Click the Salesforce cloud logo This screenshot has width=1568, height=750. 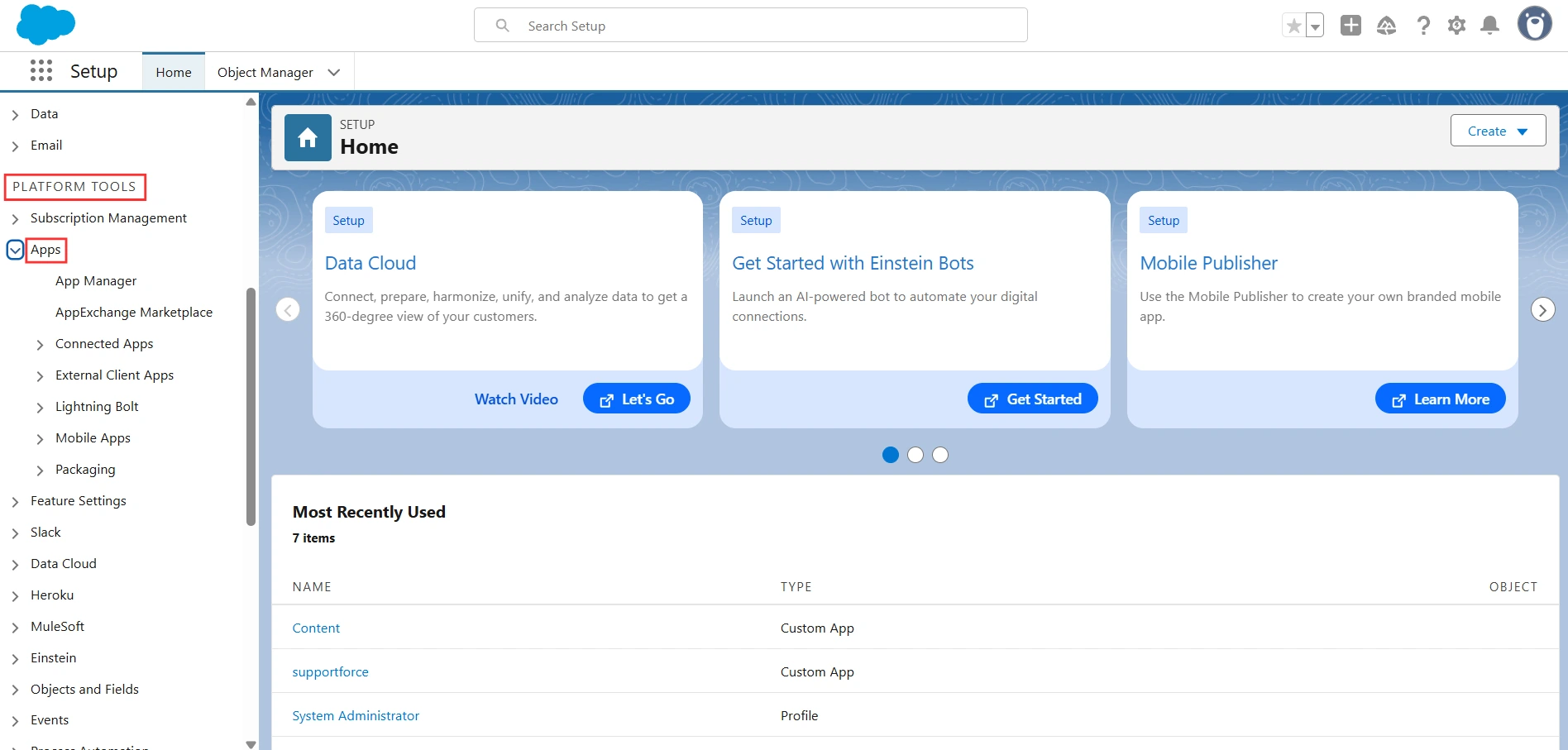(x=45, y=25)
